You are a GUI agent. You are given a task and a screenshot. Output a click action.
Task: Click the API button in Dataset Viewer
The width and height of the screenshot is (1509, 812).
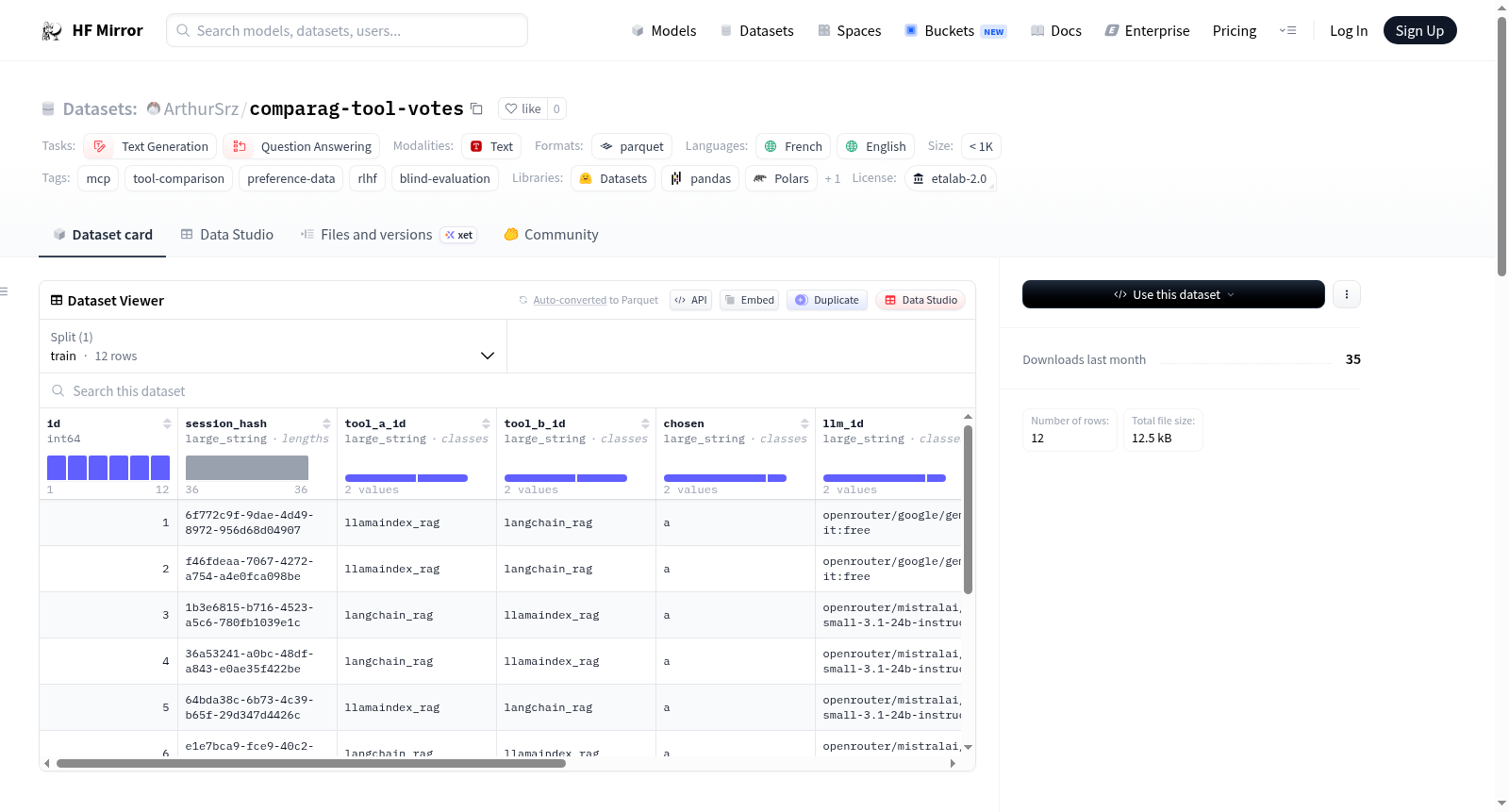pyautogui.click(x=690, y=300)
